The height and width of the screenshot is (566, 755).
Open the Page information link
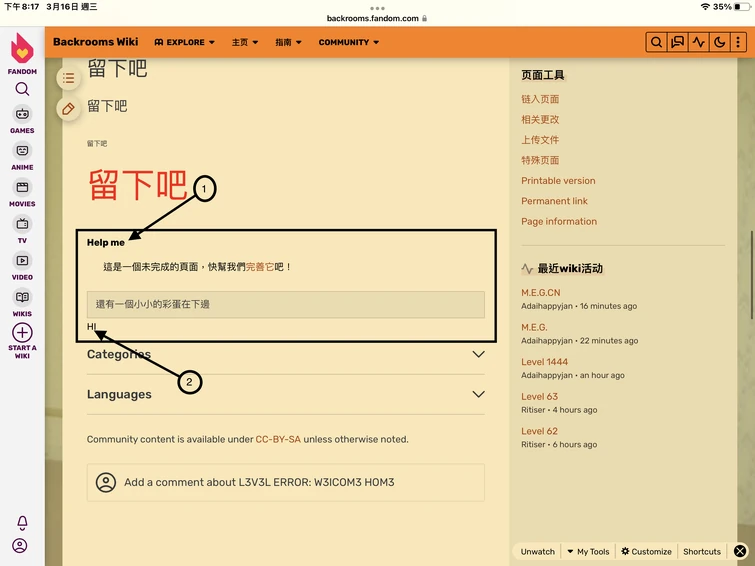coord(559,222)
